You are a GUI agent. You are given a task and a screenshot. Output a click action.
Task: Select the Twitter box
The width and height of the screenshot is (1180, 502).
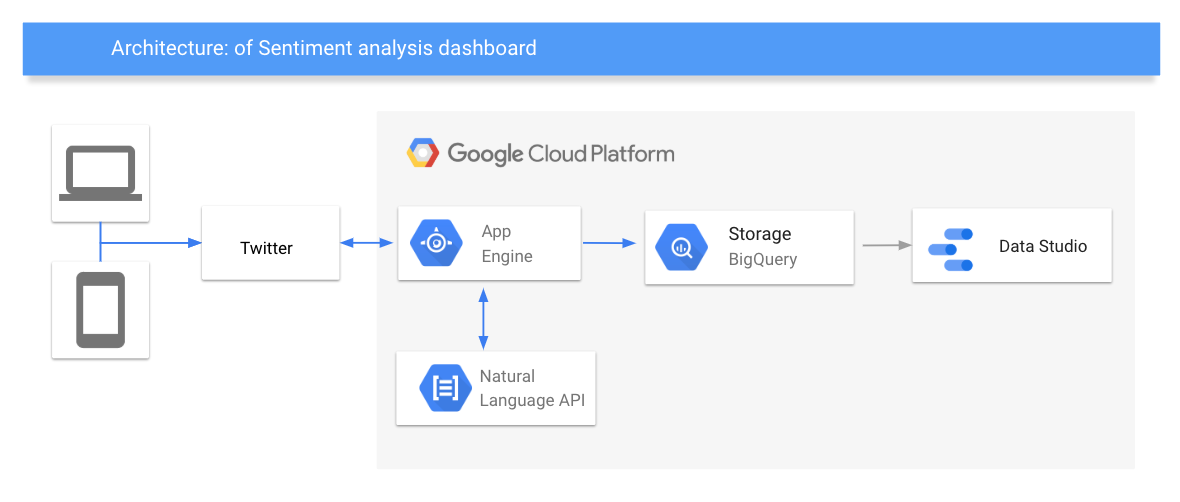tap(270, 245)
